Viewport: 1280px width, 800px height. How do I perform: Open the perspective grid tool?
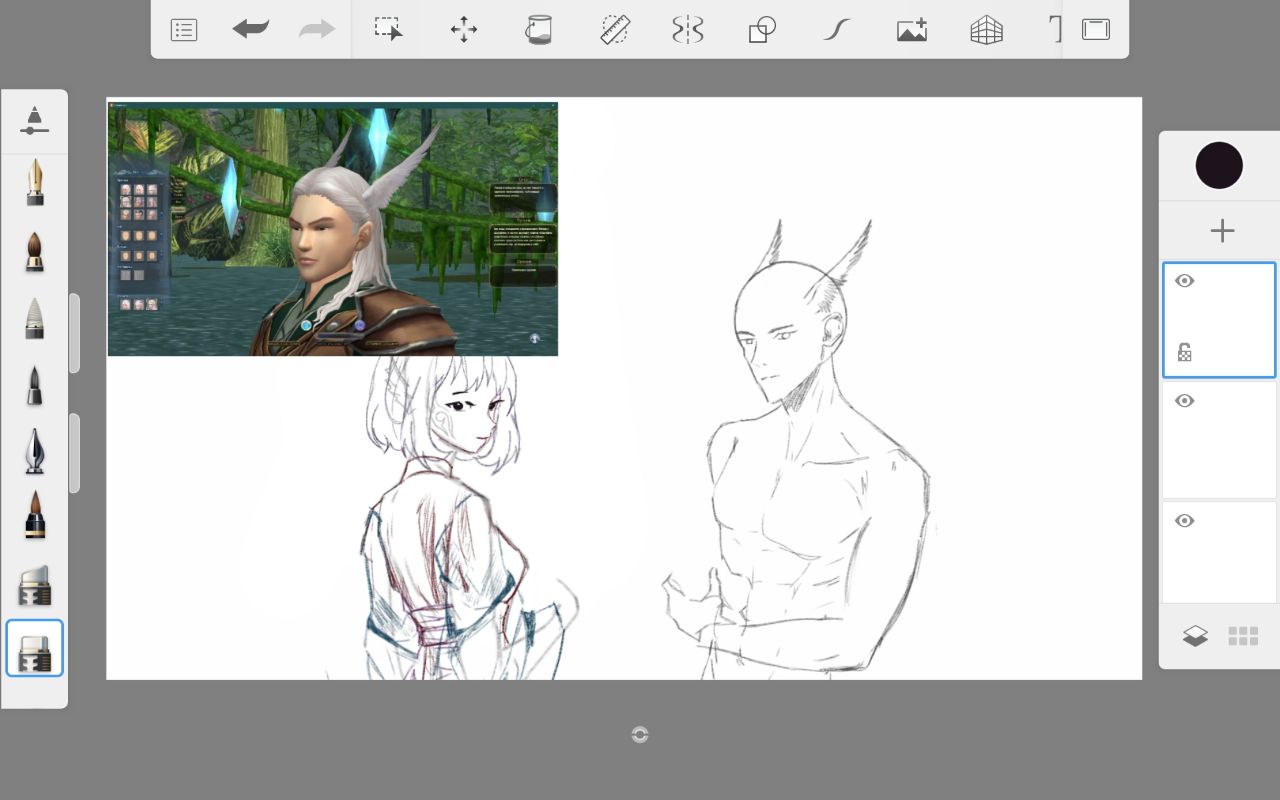tap(986, 30)
